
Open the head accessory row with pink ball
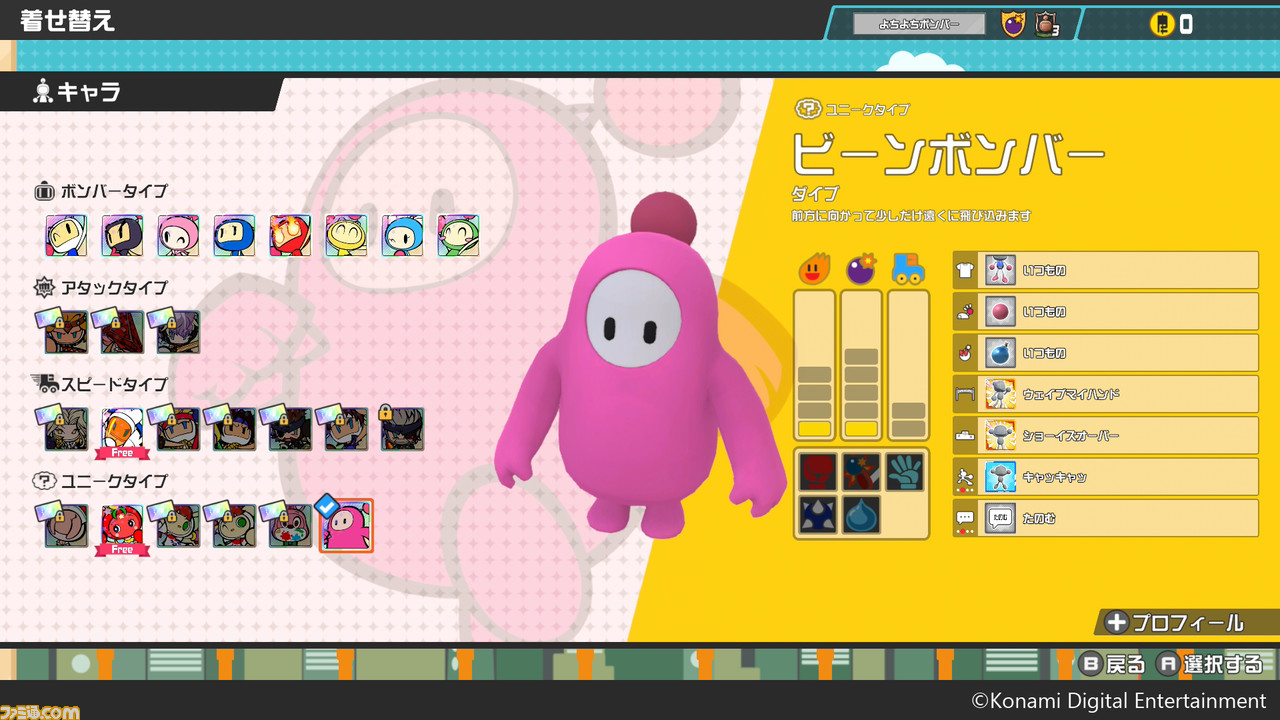1105,311
